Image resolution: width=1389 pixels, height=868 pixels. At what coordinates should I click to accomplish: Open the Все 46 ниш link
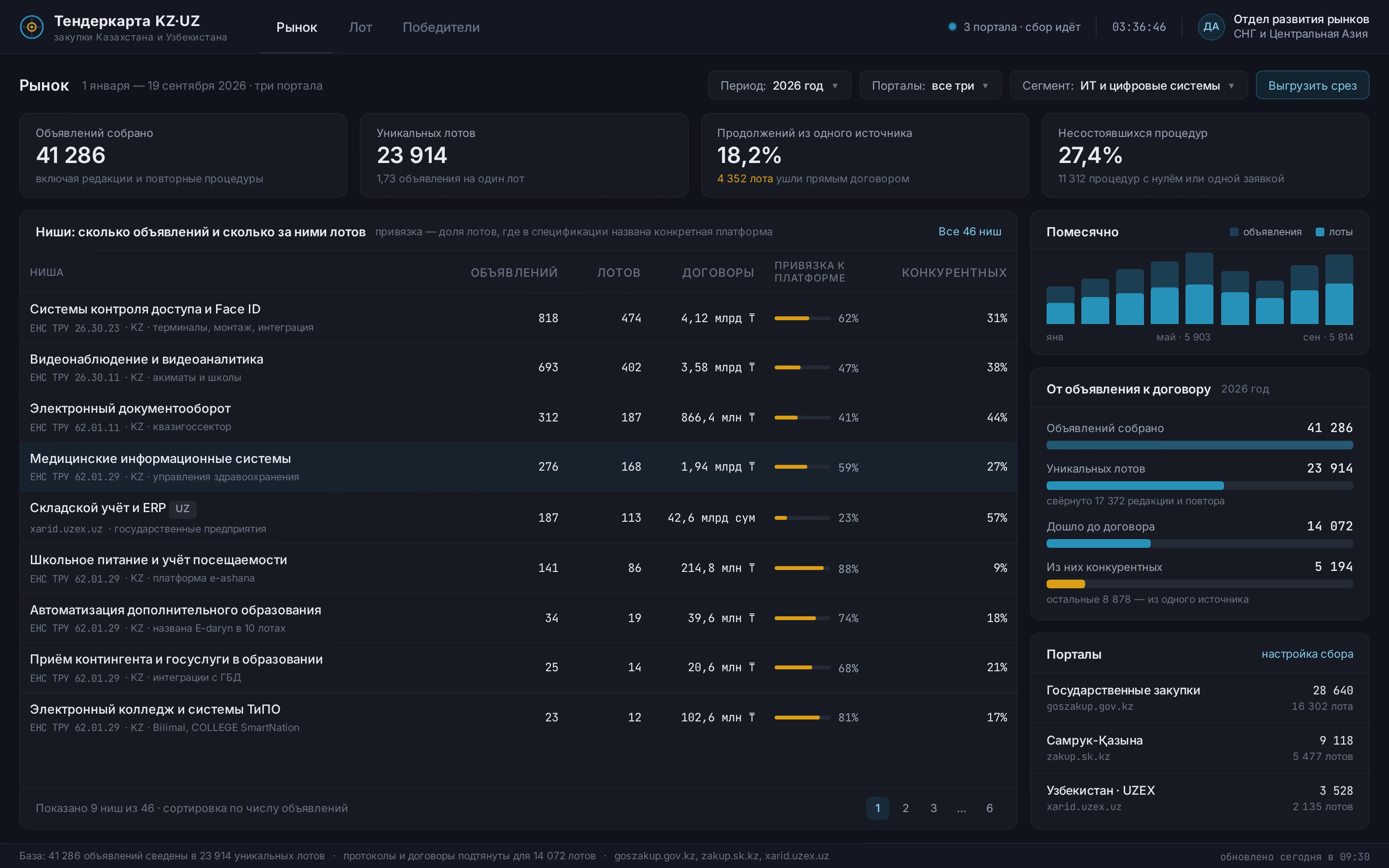[969, 231]
